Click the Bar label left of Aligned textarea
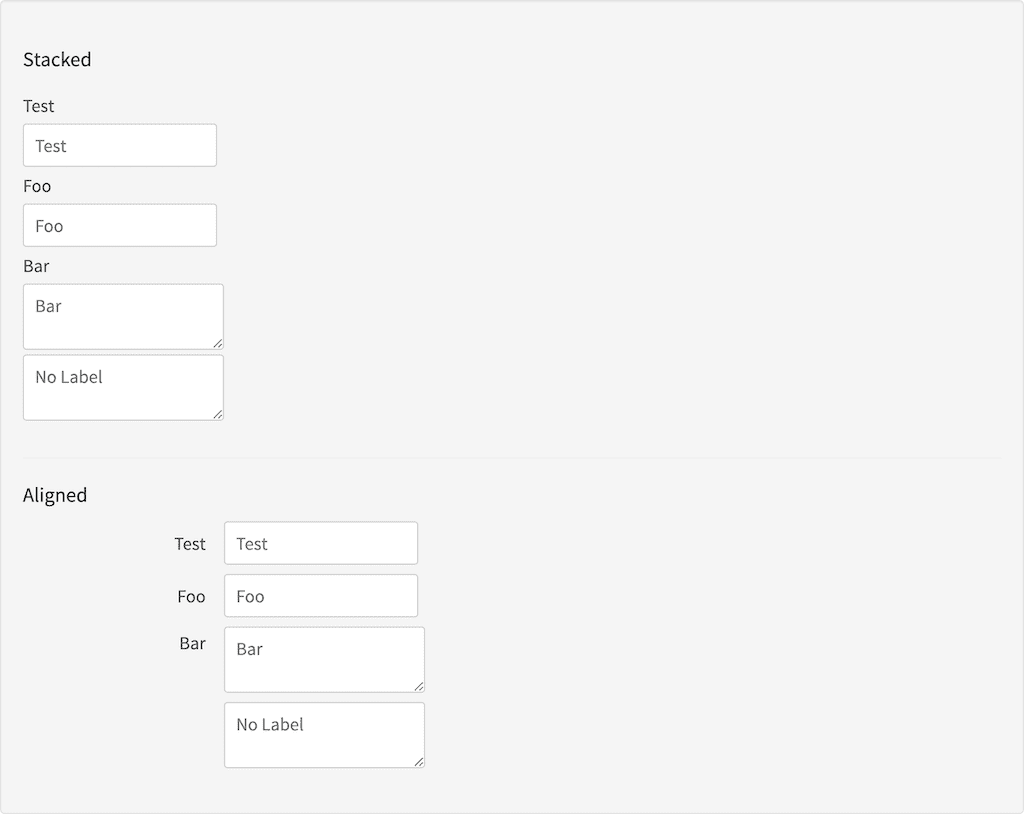Image resolution: width=1024 pixels, height=814 pixels. pos(192,644)
